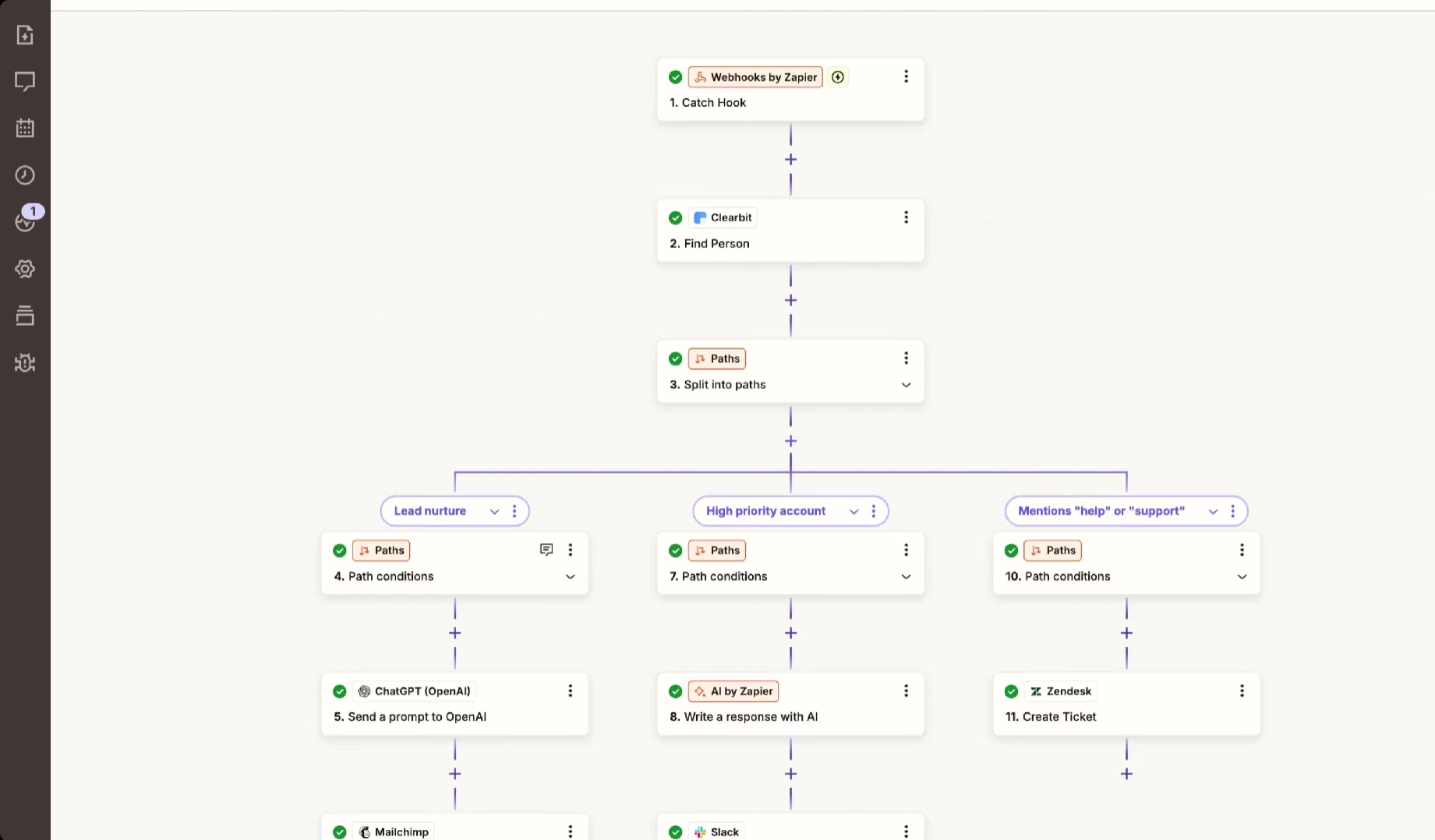Add a new path below Split into paths

tap(790, 441)
